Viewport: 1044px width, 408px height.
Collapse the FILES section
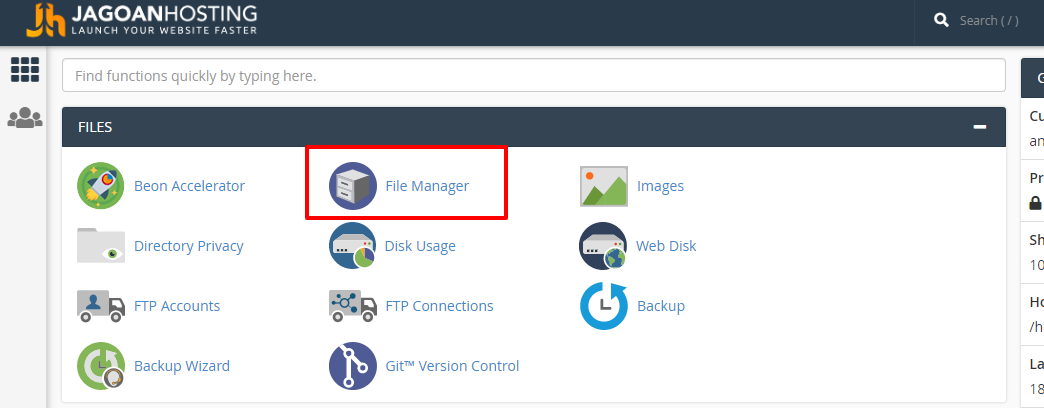click(x=979, y=126)
